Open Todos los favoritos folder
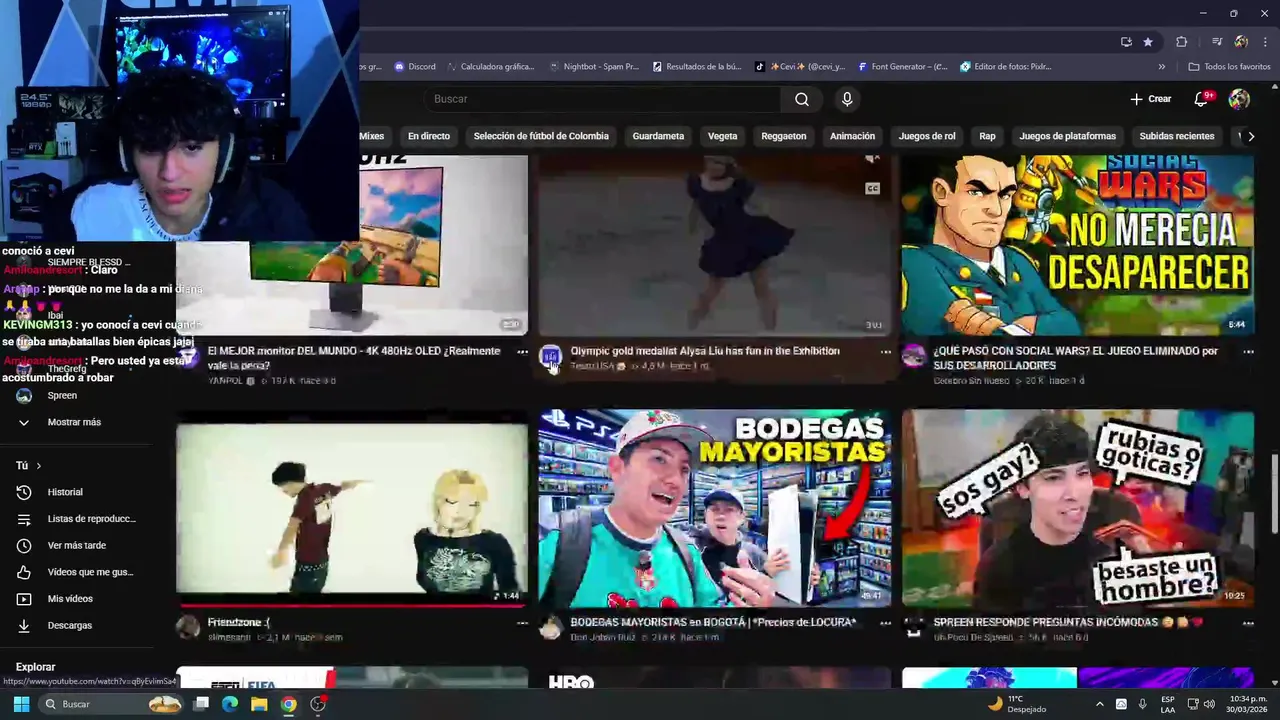1280x720 pixels. click(1229, 67)
